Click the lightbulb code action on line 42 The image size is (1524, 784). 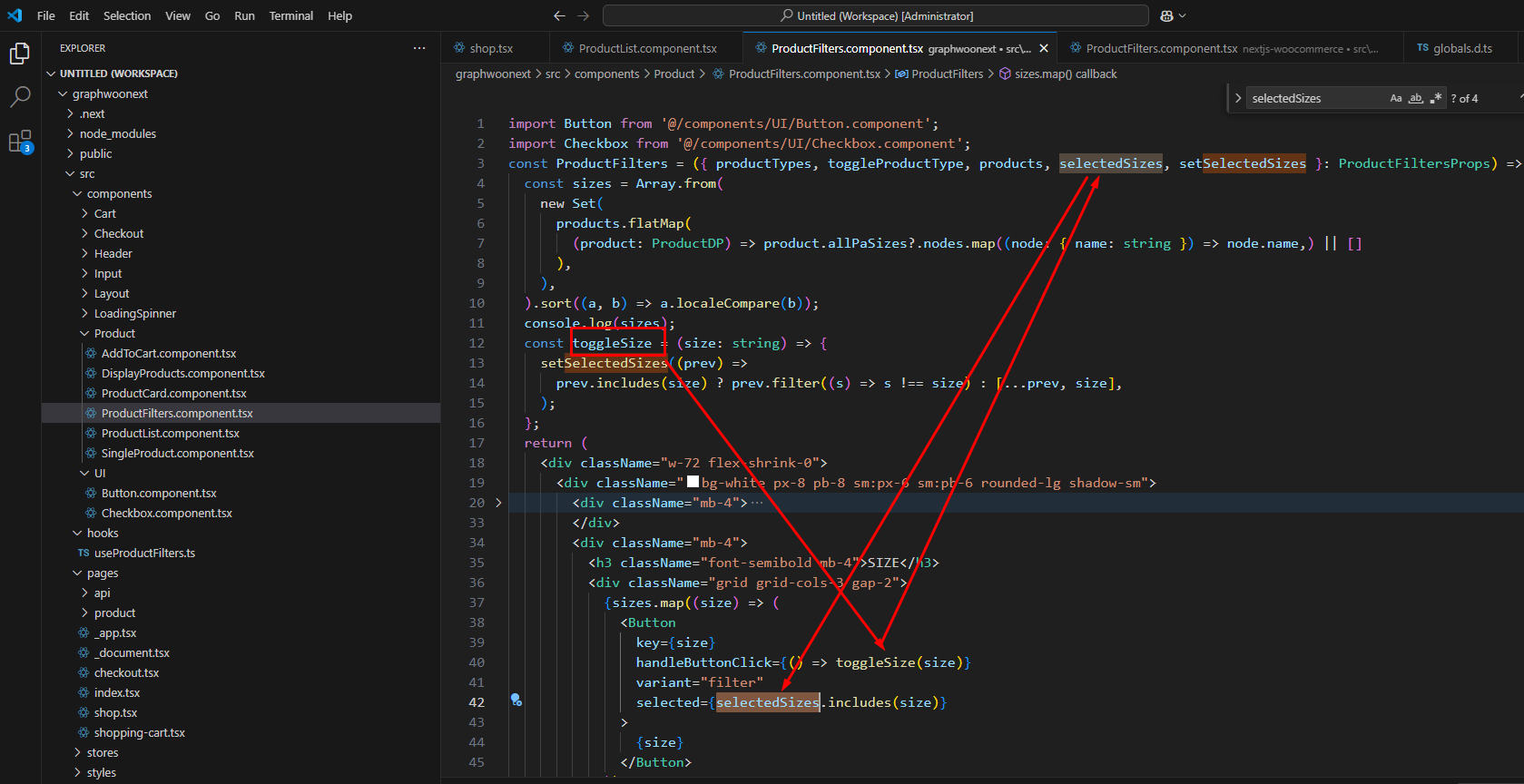click(x=516, y=700)
